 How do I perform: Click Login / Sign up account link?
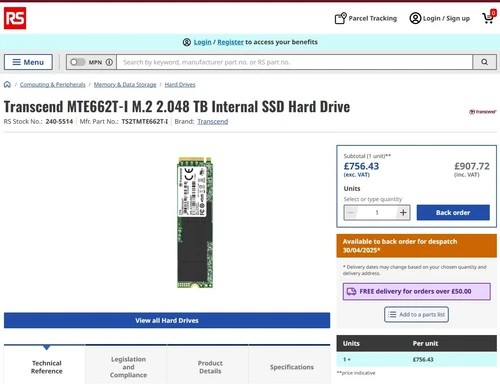440,18
